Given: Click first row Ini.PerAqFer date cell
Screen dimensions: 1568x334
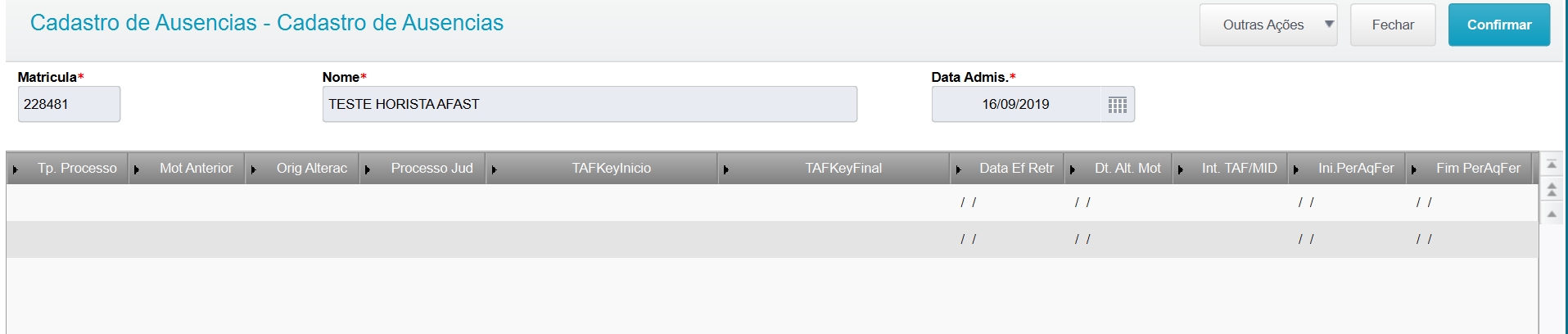Looking at the screenshot, I should (x=1345, y=202).
